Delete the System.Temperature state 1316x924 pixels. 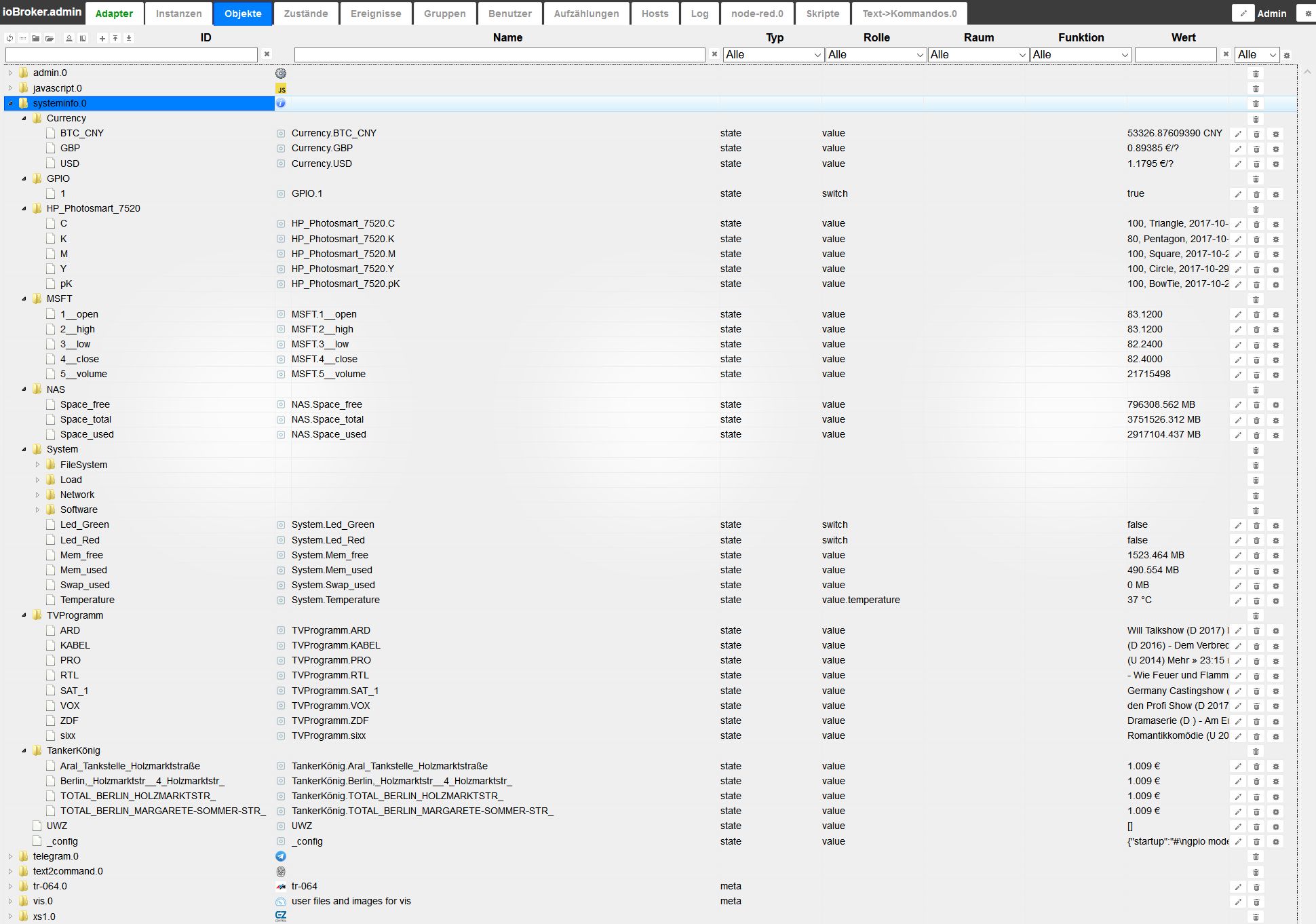click(x=1256, y=600)
